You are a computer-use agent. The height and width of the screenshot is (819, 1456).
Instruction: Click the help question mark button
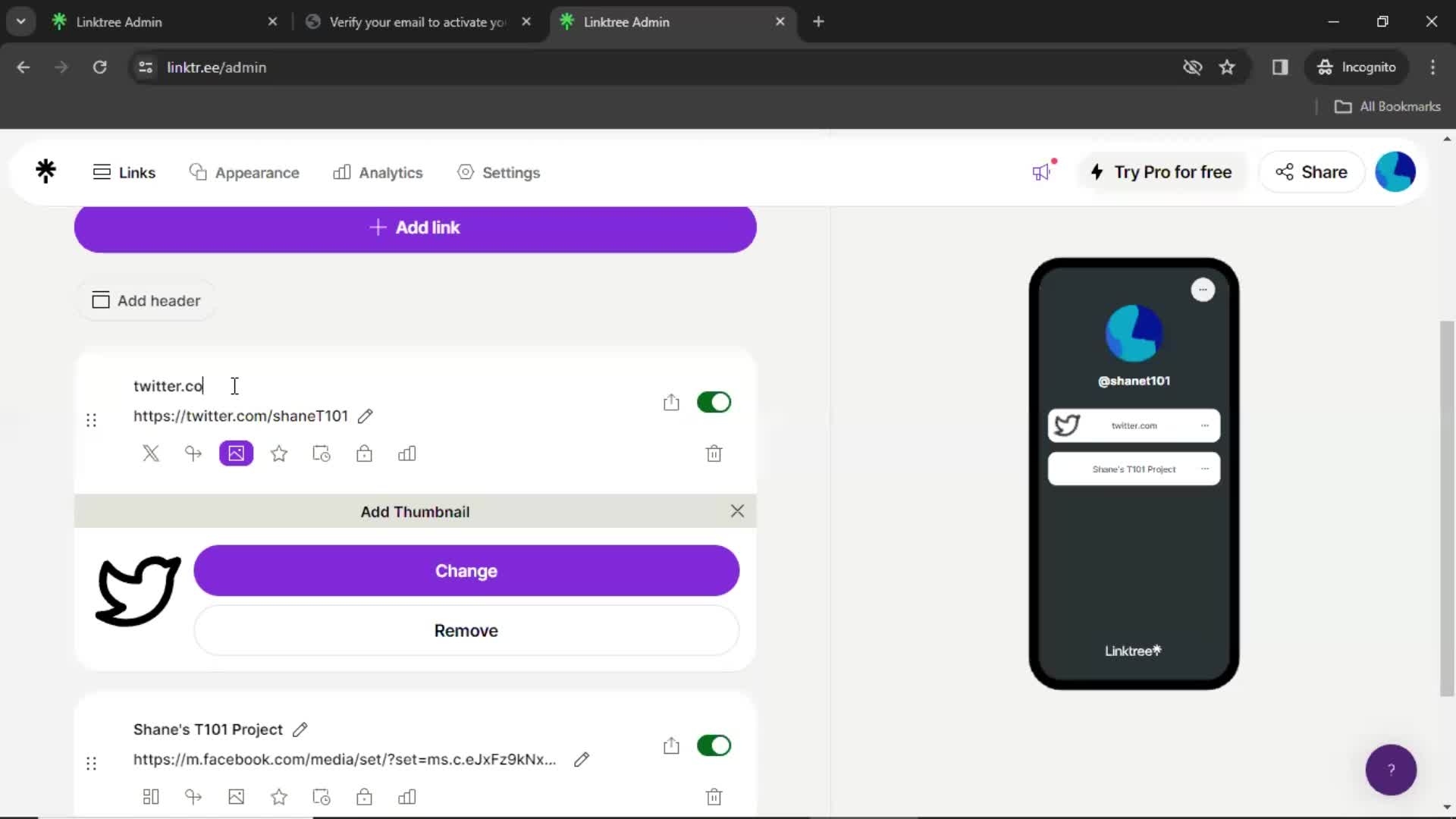coord(1391,770)
